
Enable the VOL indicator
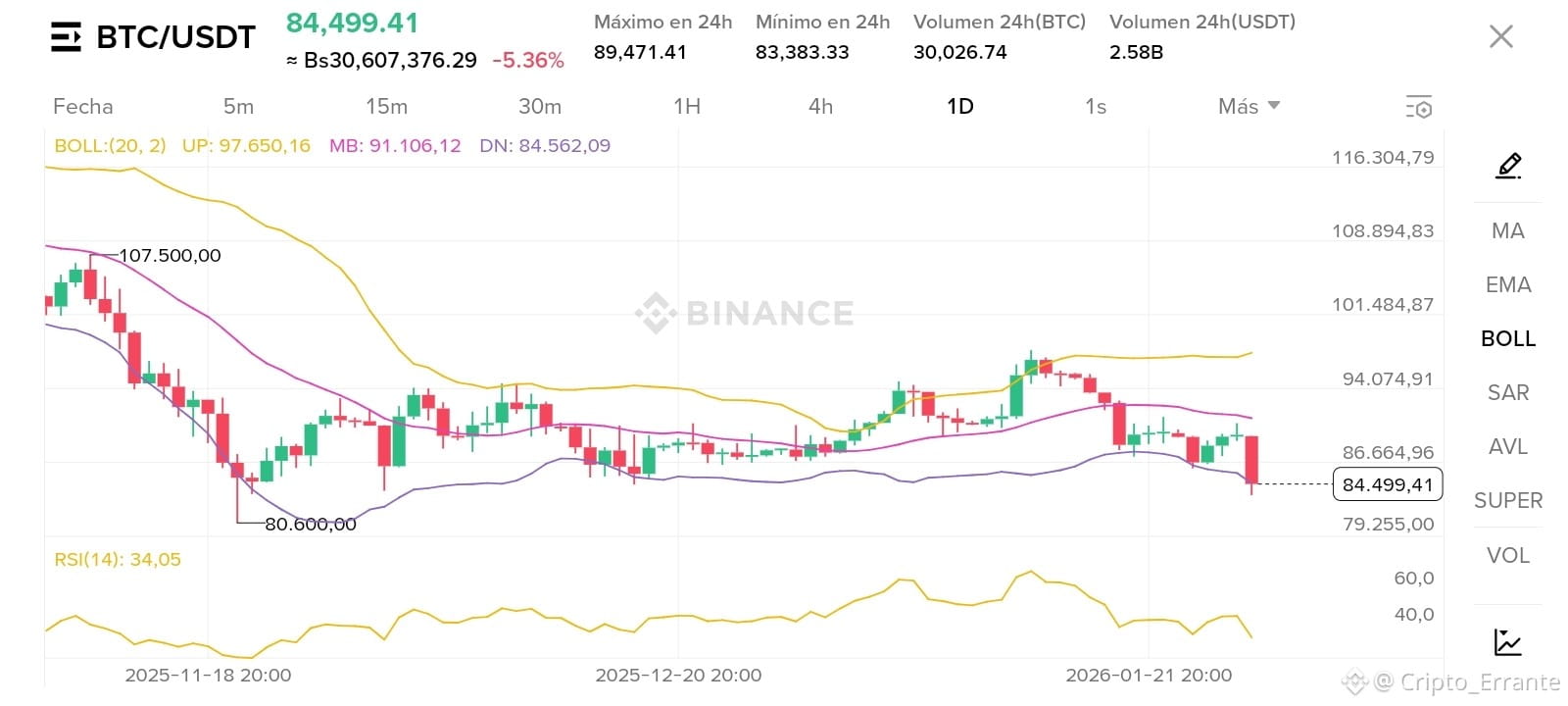coord(1508,555)
